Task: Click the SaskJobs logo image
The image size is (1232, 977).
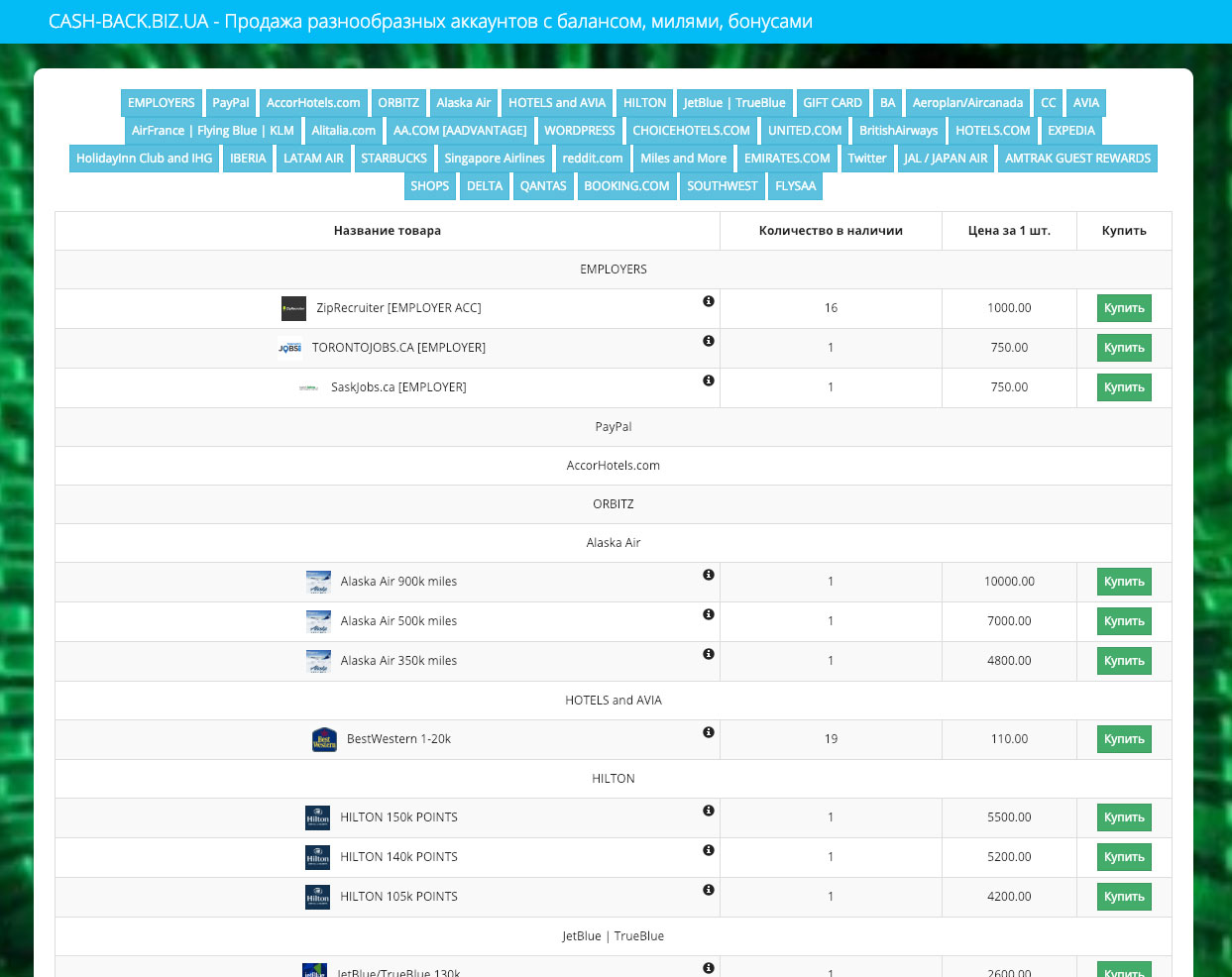Action: (x=309, y=387)
